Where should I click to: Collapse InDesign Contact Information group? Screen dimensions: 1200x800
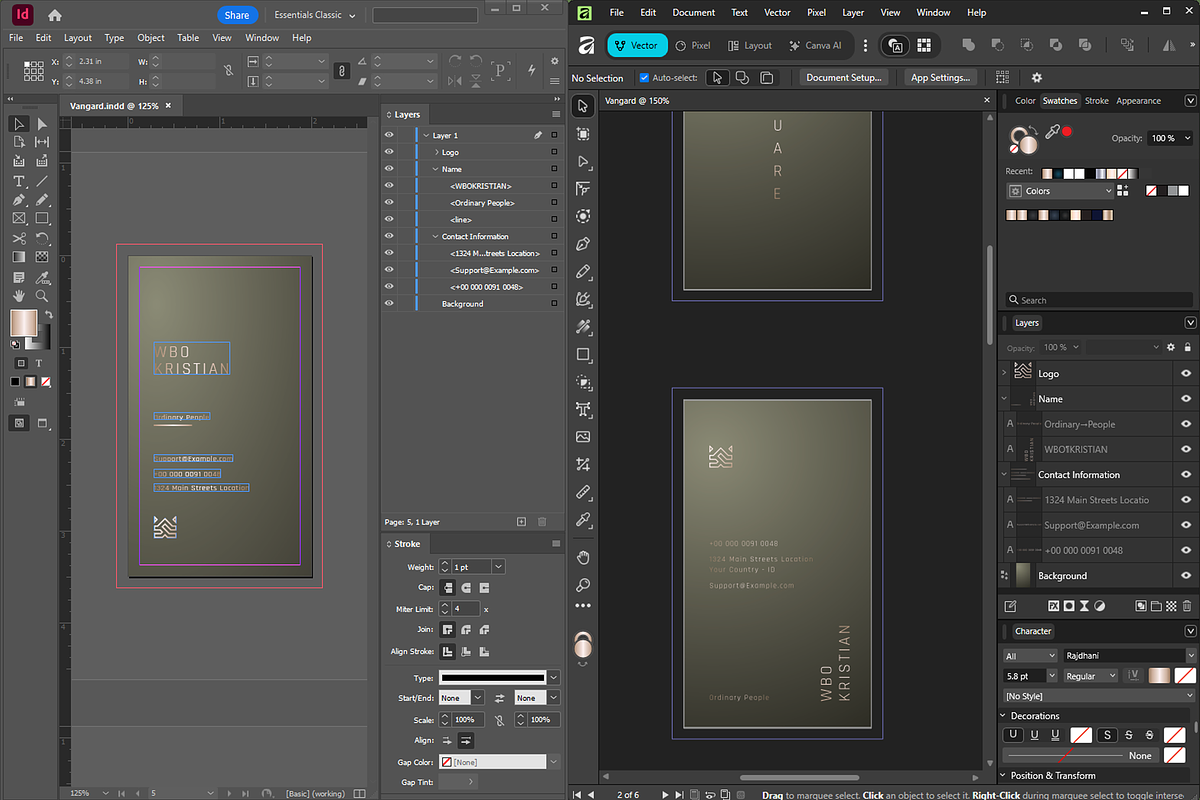click(437, 236)
